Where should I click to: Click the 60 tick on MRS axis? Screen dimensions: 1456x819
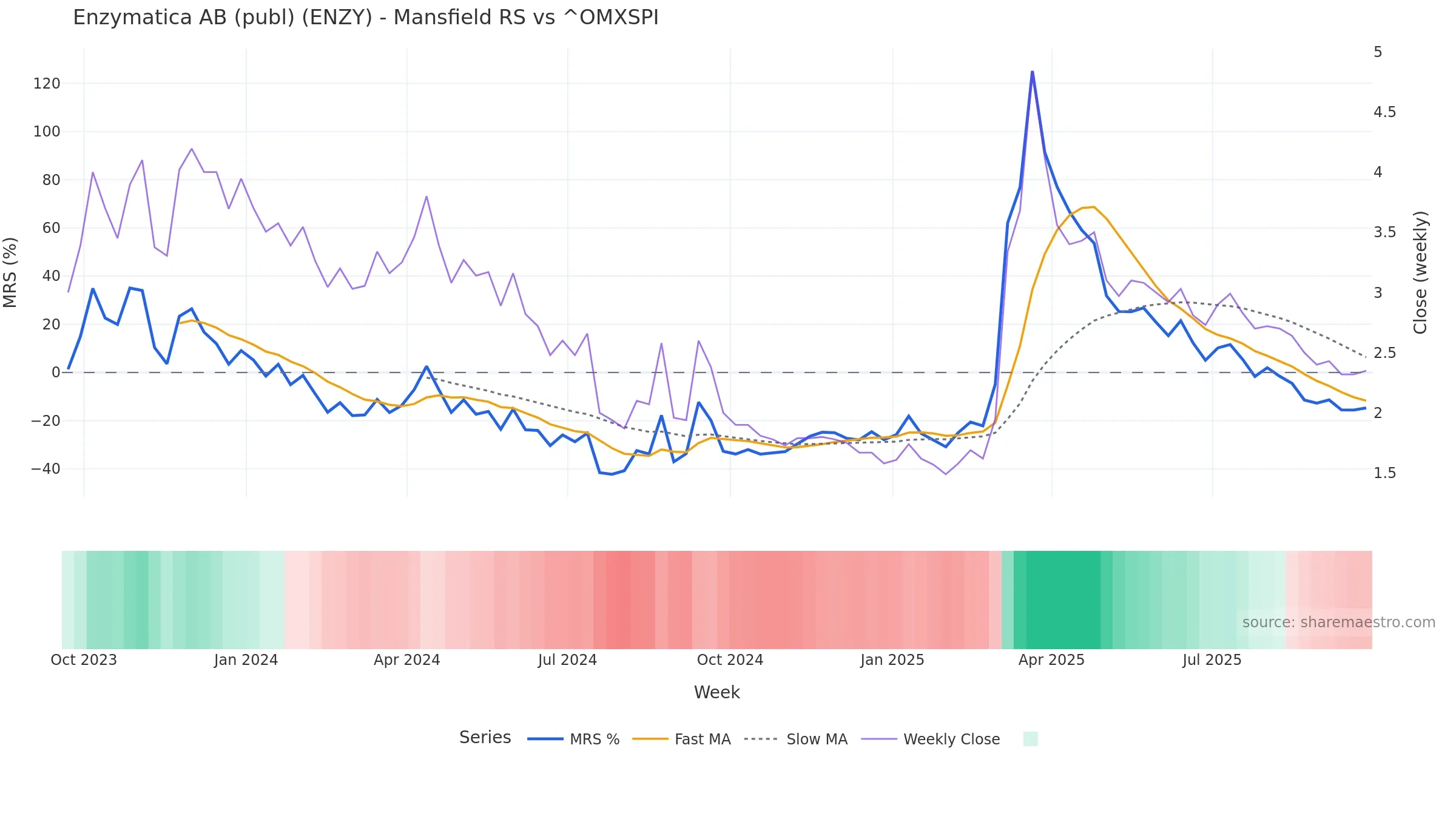pyautogui.click(x=51, y=228)
